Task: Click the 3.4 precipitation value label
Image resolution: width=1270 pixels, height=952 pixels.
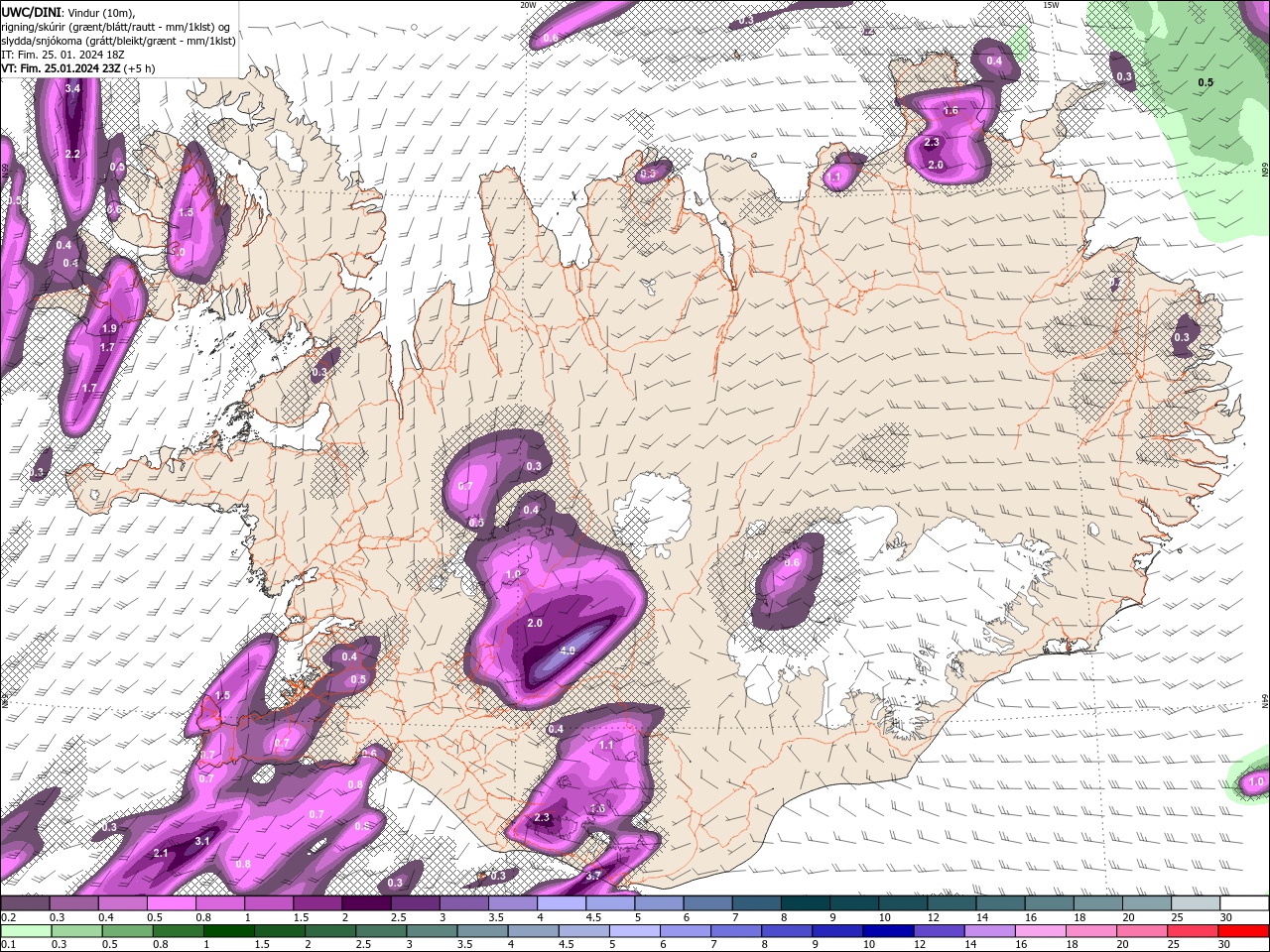Action: [72, 89]
